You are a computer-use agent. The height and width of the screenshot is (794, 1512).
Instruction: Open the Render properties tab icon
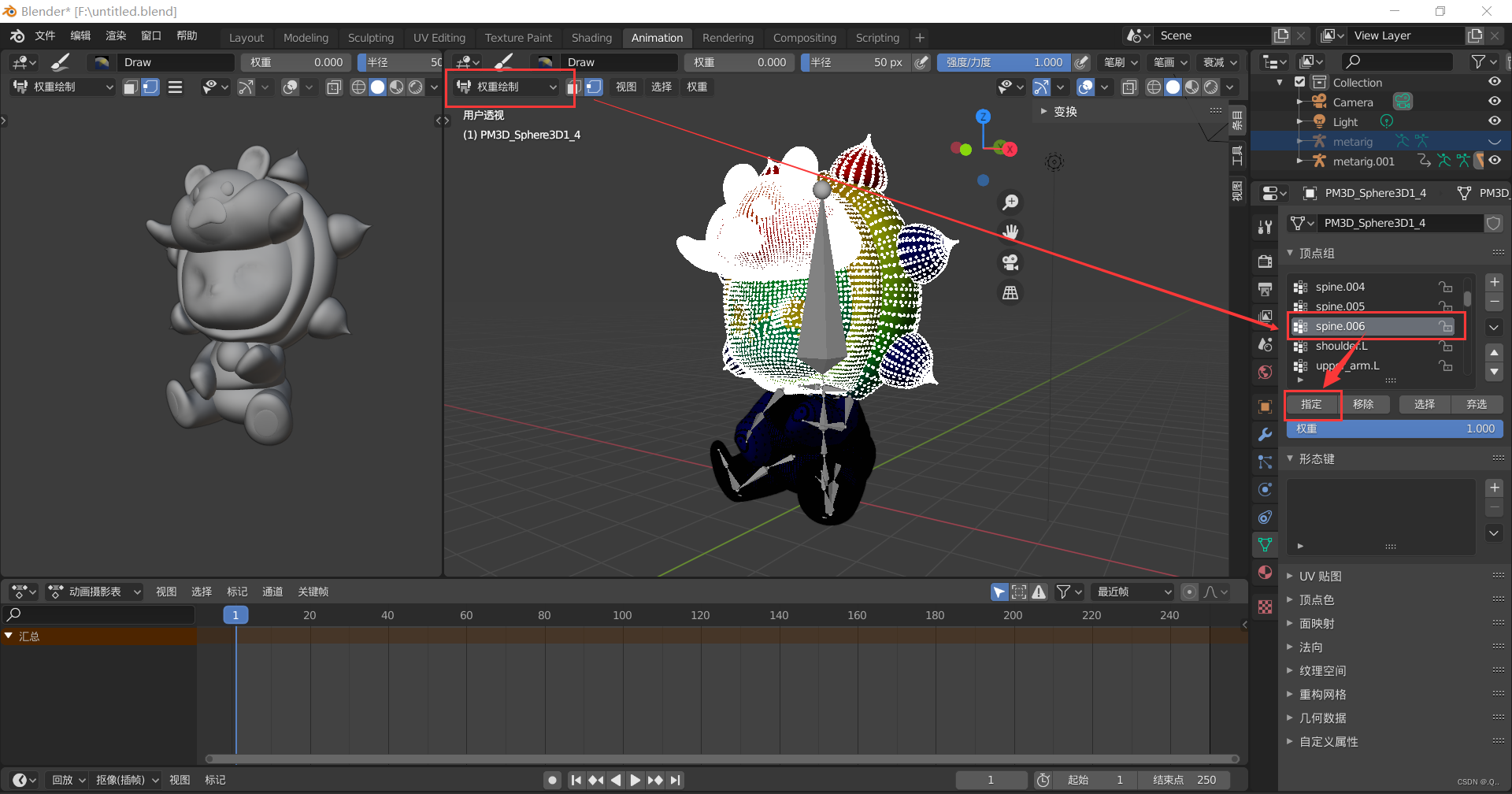[x=1265, y=262]
